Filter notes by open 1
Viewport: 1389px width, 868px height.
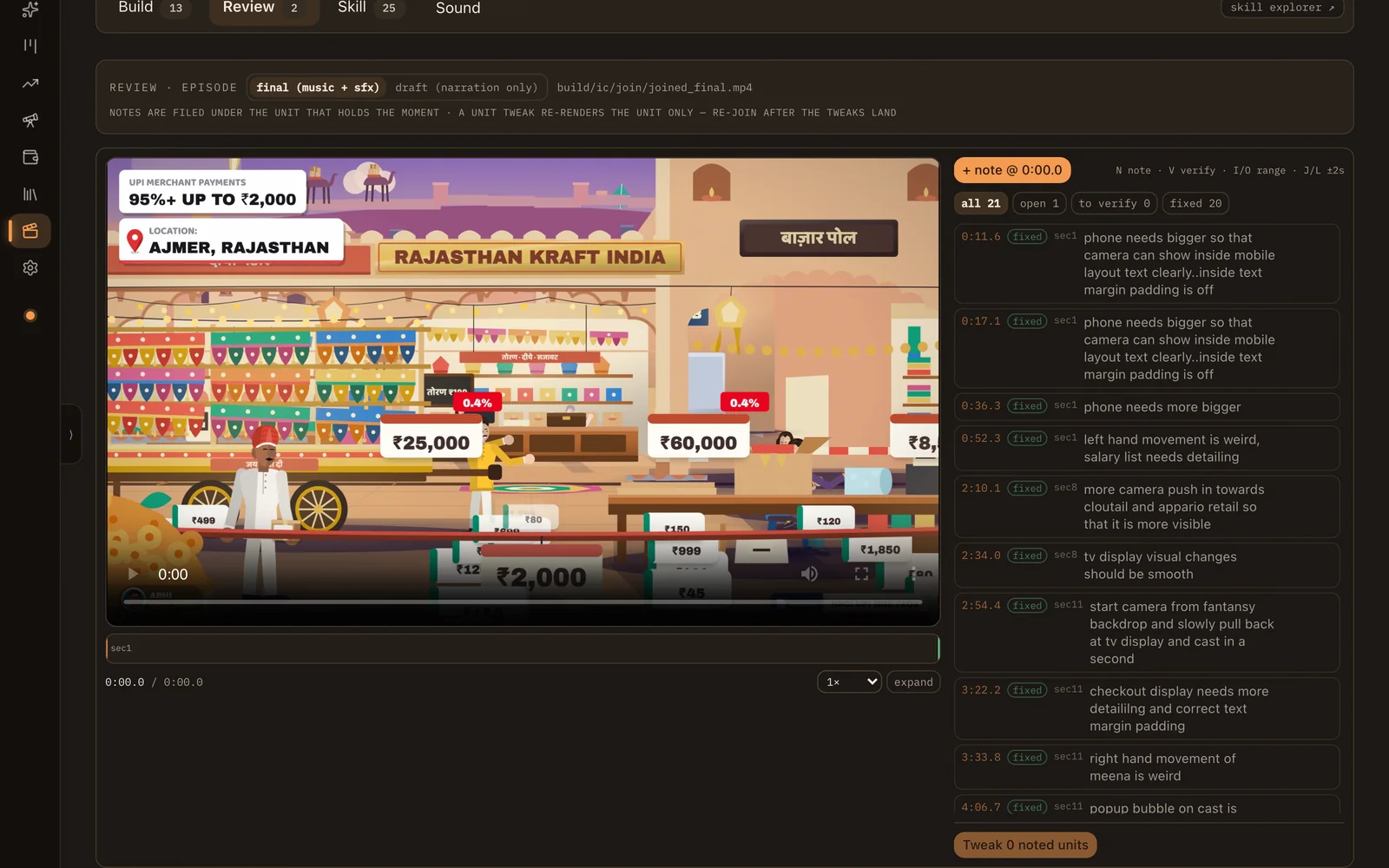tap(1039, 203)
